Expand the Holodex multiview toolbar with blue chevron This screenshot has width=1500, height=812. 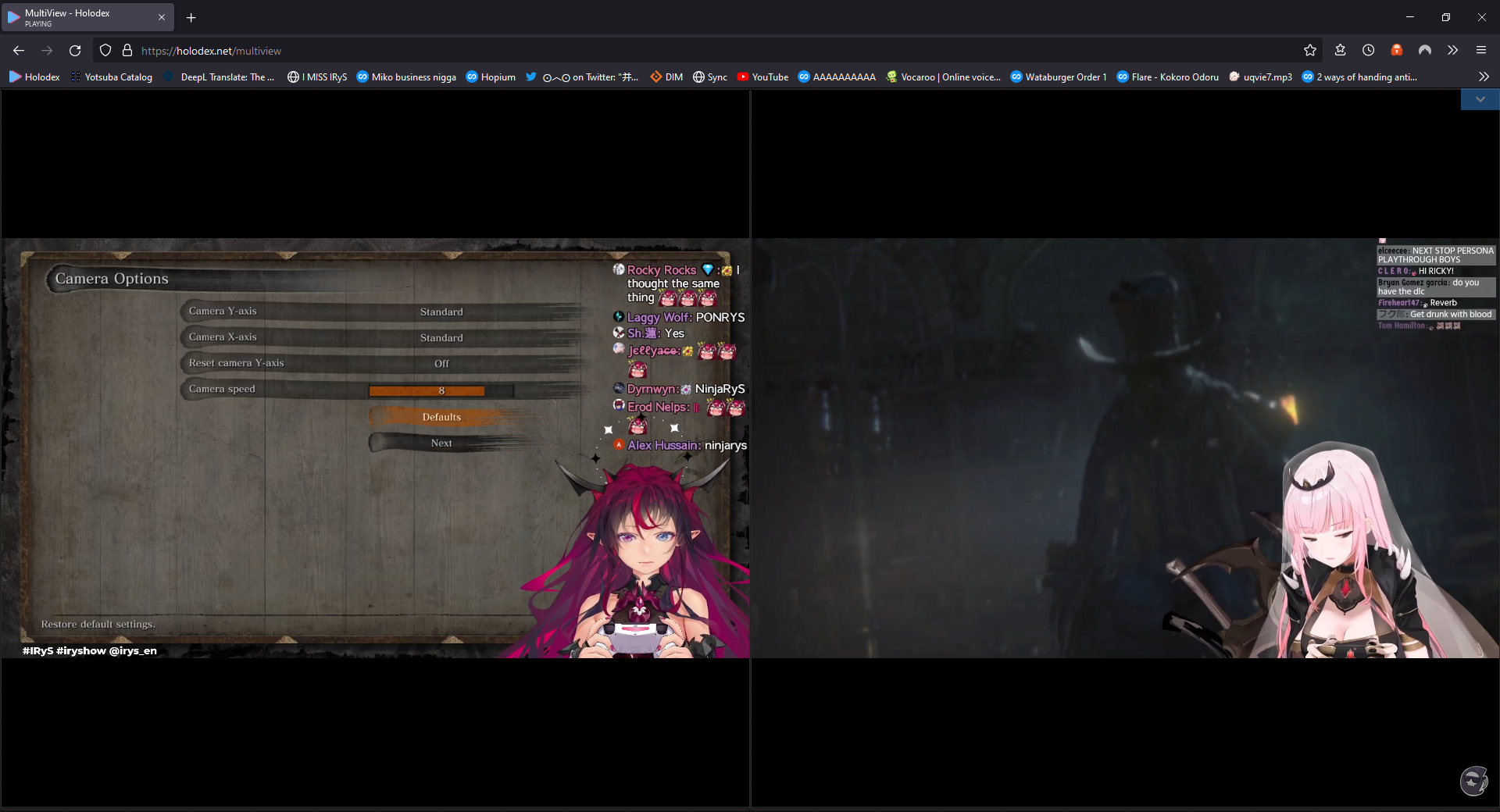(x=1480, y=100)
